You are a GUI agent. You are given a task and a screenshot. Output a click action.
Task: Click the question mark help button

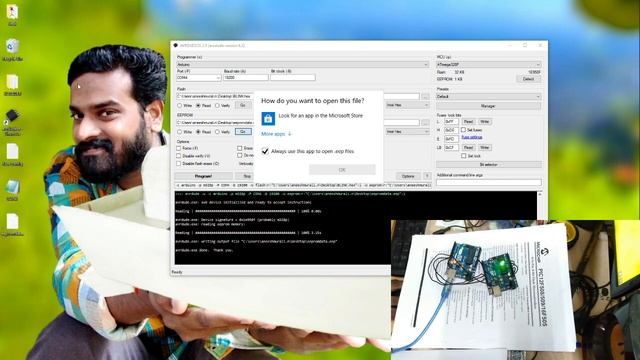point(427,176)
